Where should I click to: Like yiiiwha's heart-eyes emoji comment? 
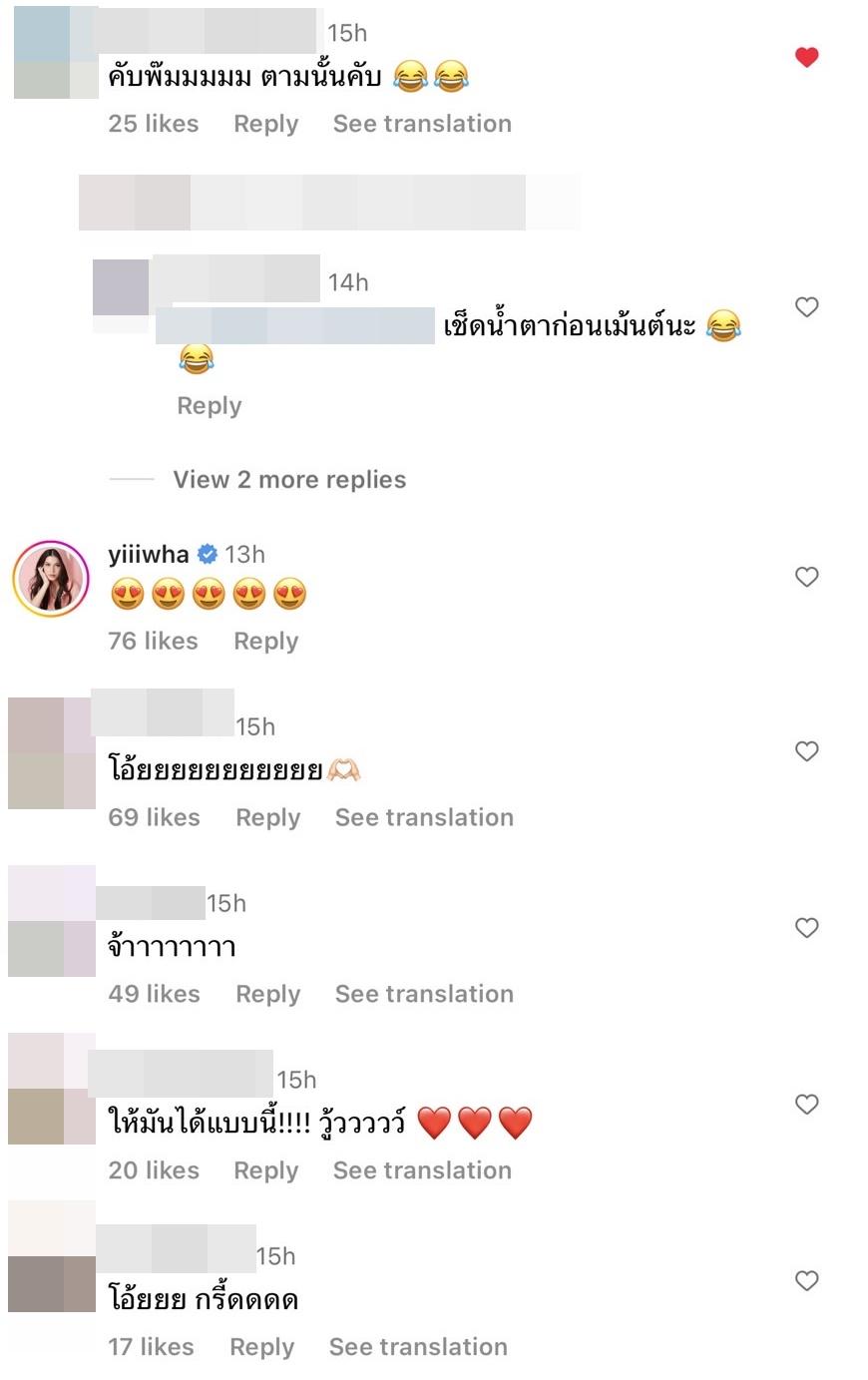coord(807,577)
